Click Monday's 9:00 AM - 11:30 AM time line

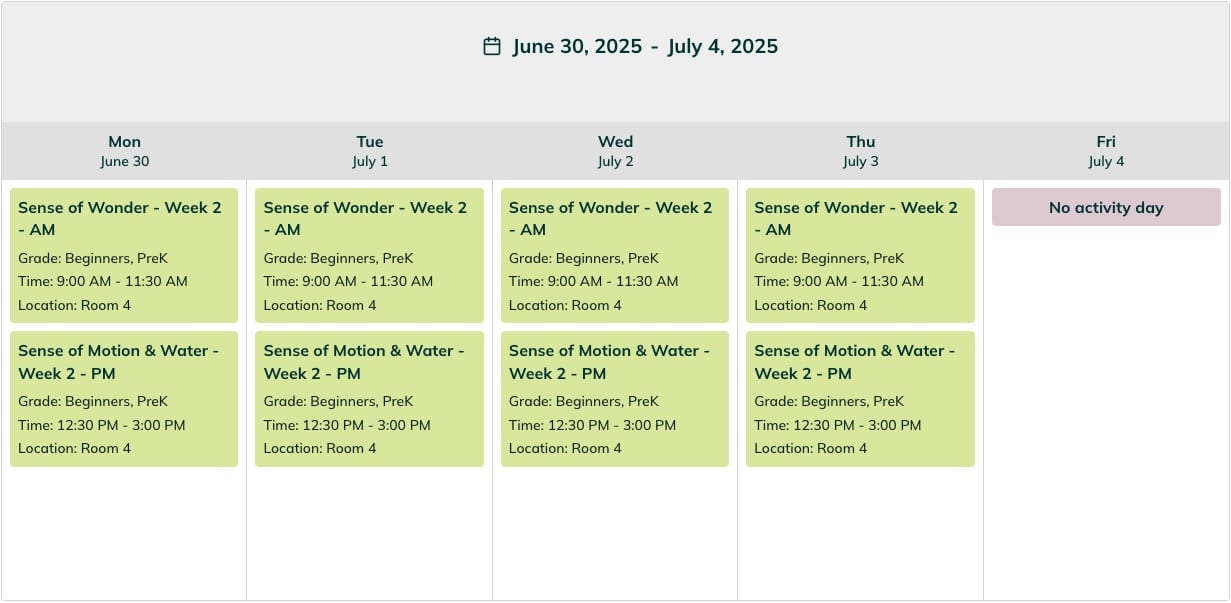pos(103,281)
